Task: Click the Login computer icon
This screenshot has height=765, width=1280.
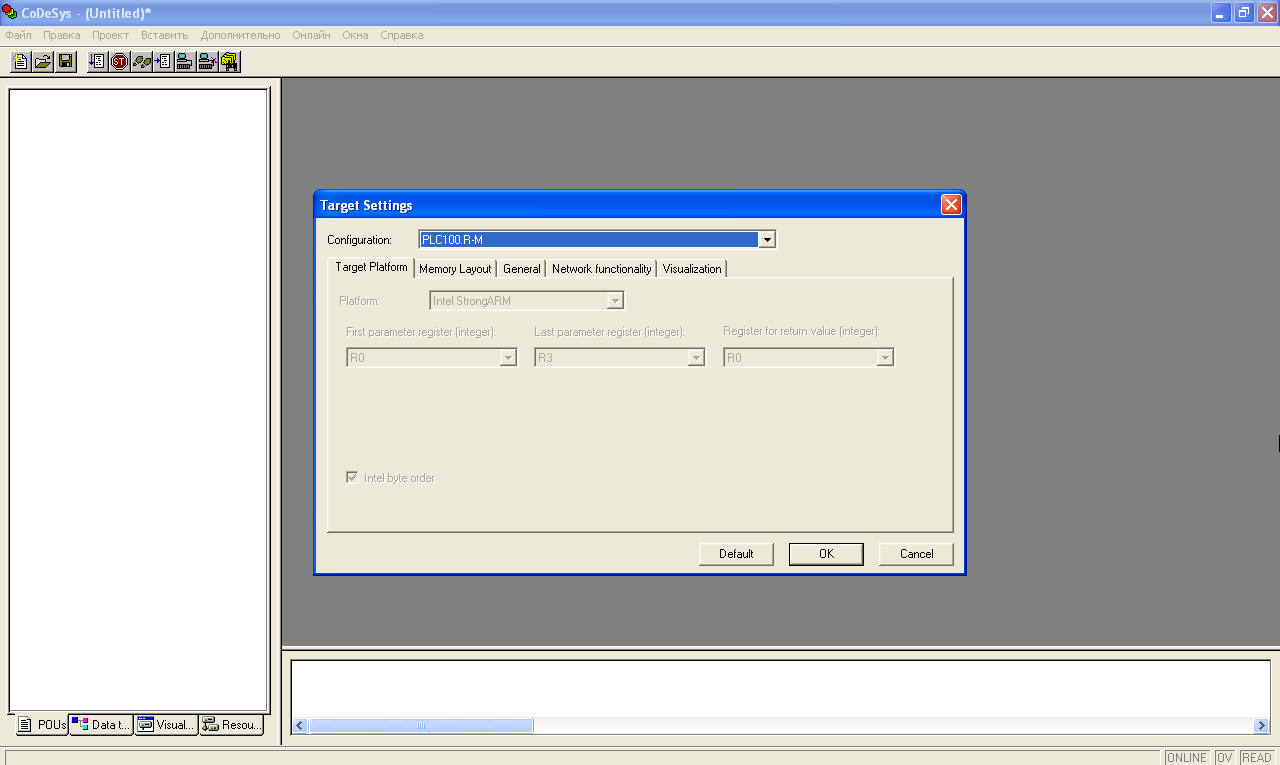Action: coord(185,62)
